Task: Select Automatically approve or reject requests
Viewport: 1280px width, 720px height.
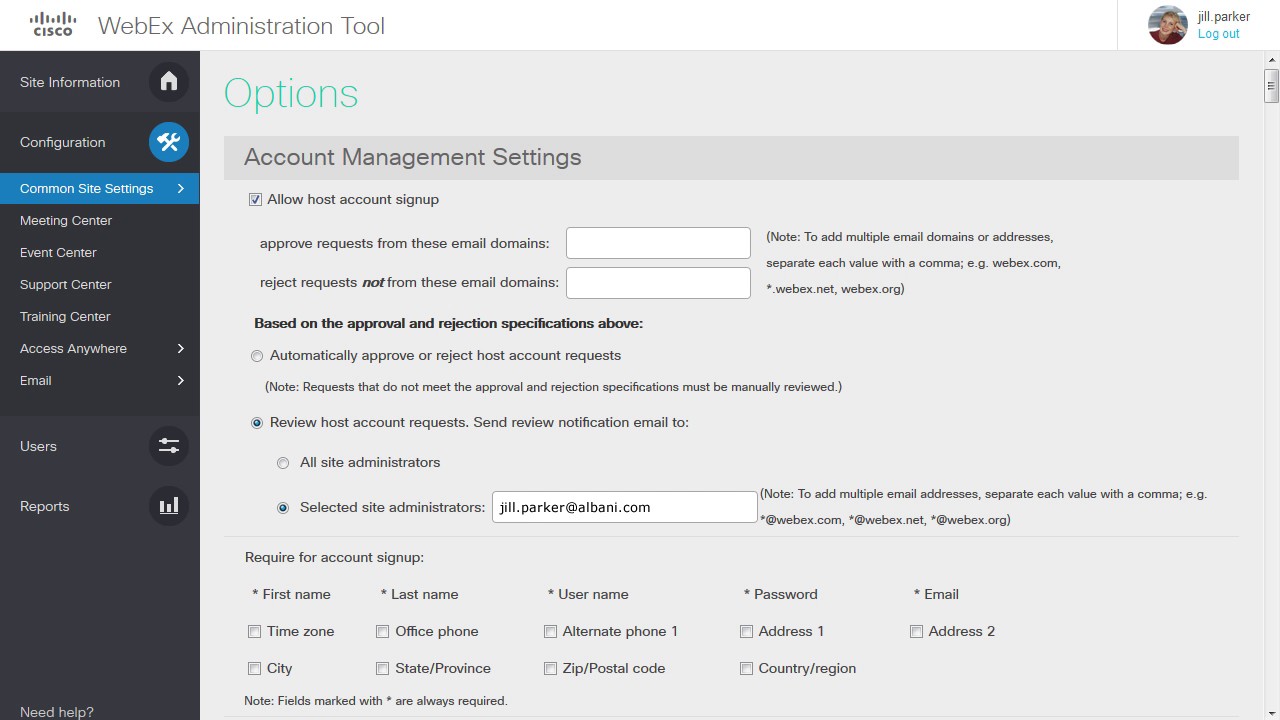Action: point(257,356)
